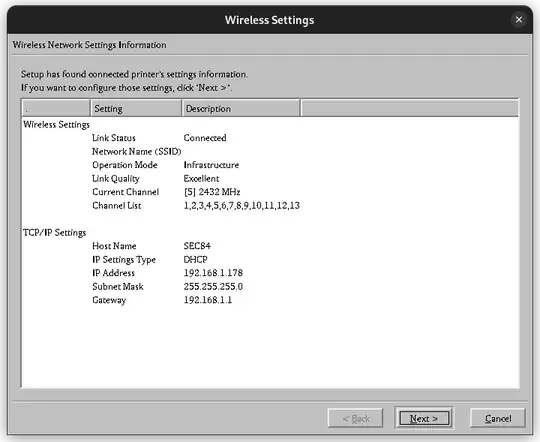Select the Link Quality label
The image size is (540, 442).
(x=116, y=178)
